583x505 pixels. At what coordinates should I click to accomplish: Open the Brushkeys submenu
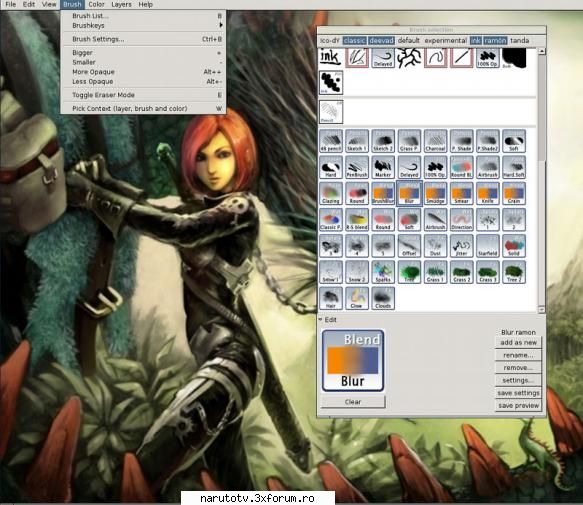[x=143, y=25]
